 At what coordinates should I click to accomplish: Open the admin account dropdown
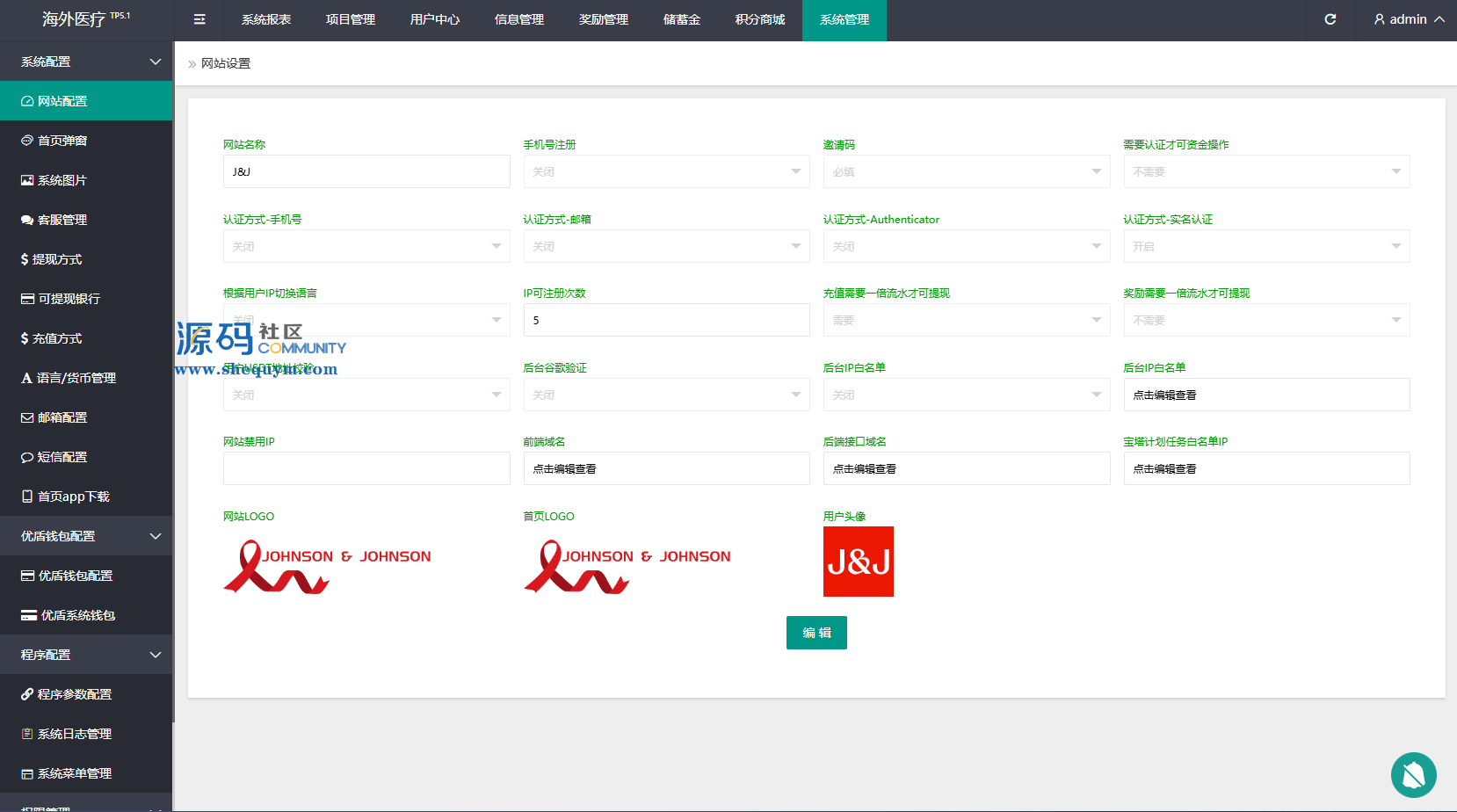[x=1409, y=19]
